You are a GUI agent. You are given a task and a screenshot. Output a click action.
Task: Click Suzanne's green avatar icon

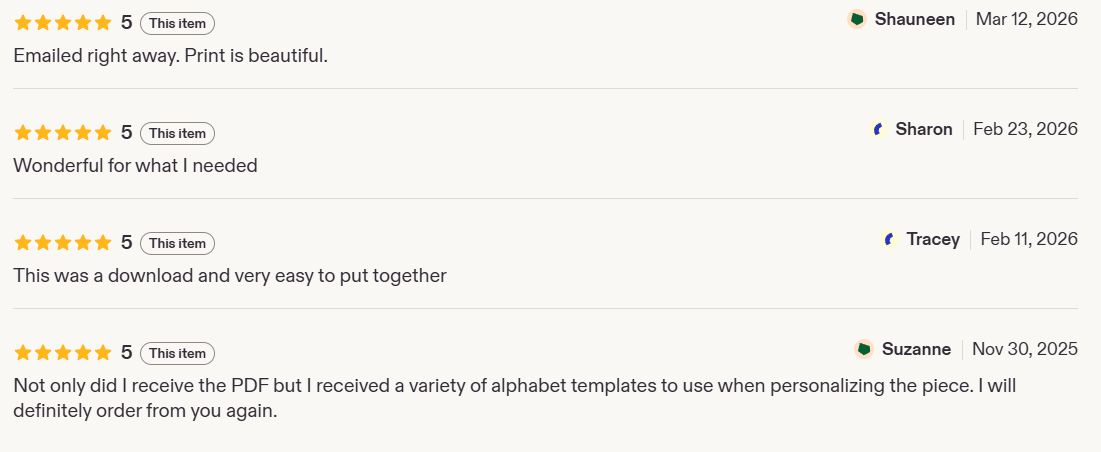[864, 350]
